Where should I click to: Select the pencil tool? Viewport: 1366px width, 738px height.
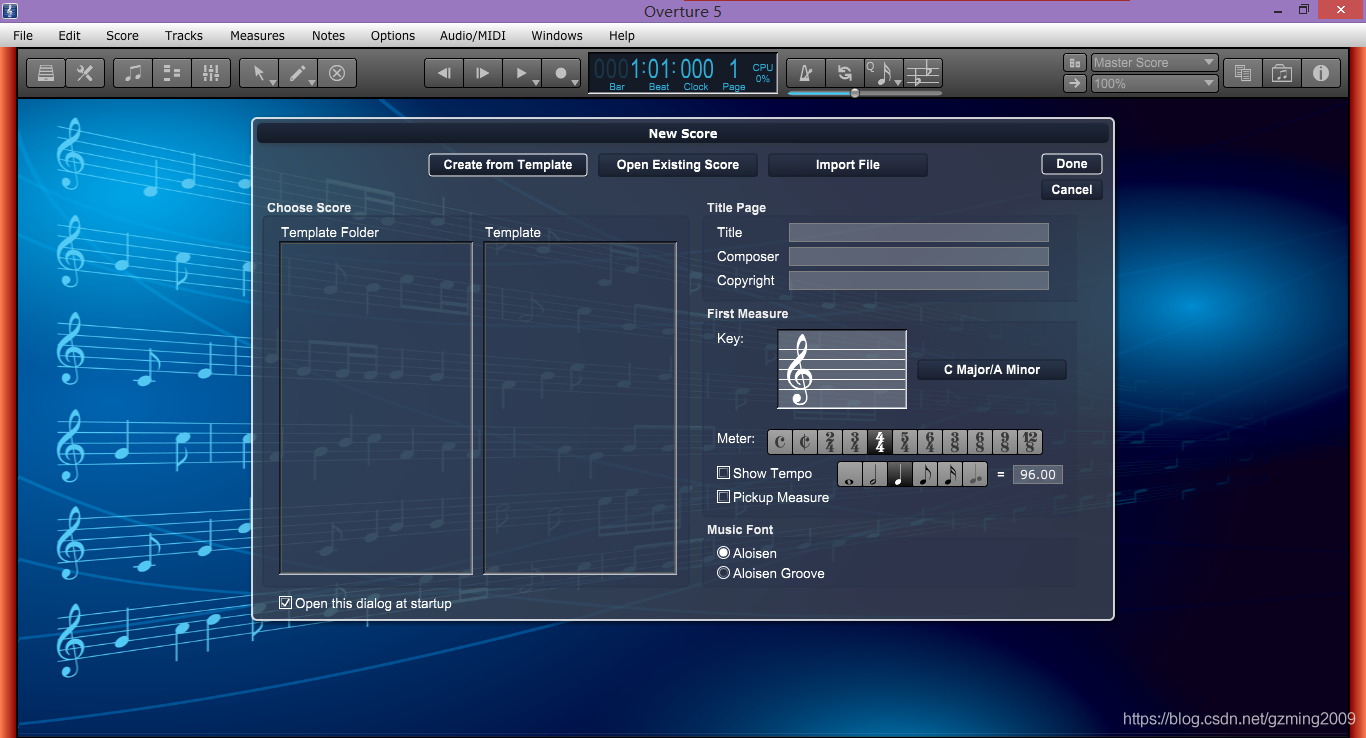pyautogui.click(x=296, y=73)
